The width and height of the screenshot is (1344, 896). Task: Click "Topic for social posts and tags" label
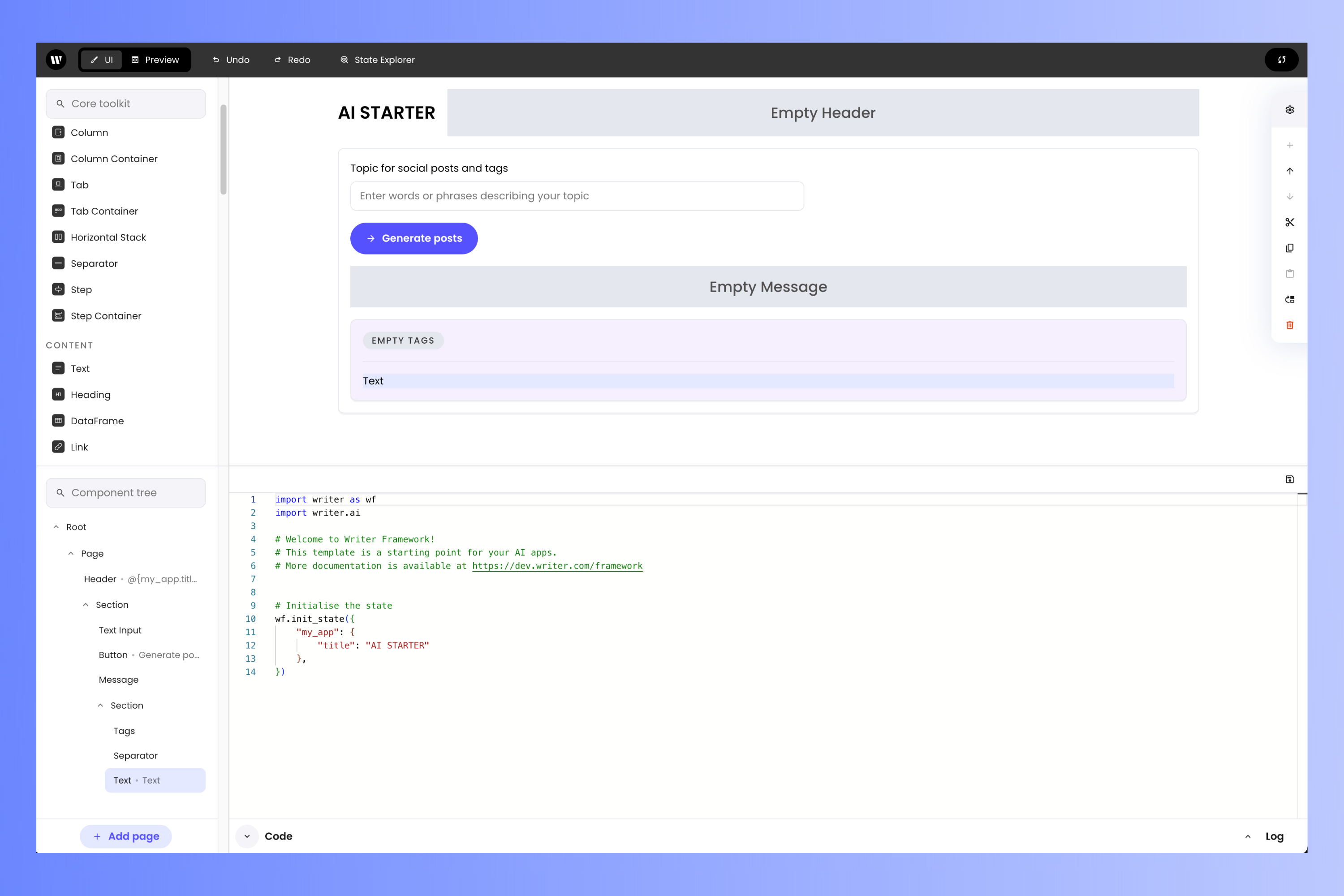pyautogui.click(x=429, y=168)
